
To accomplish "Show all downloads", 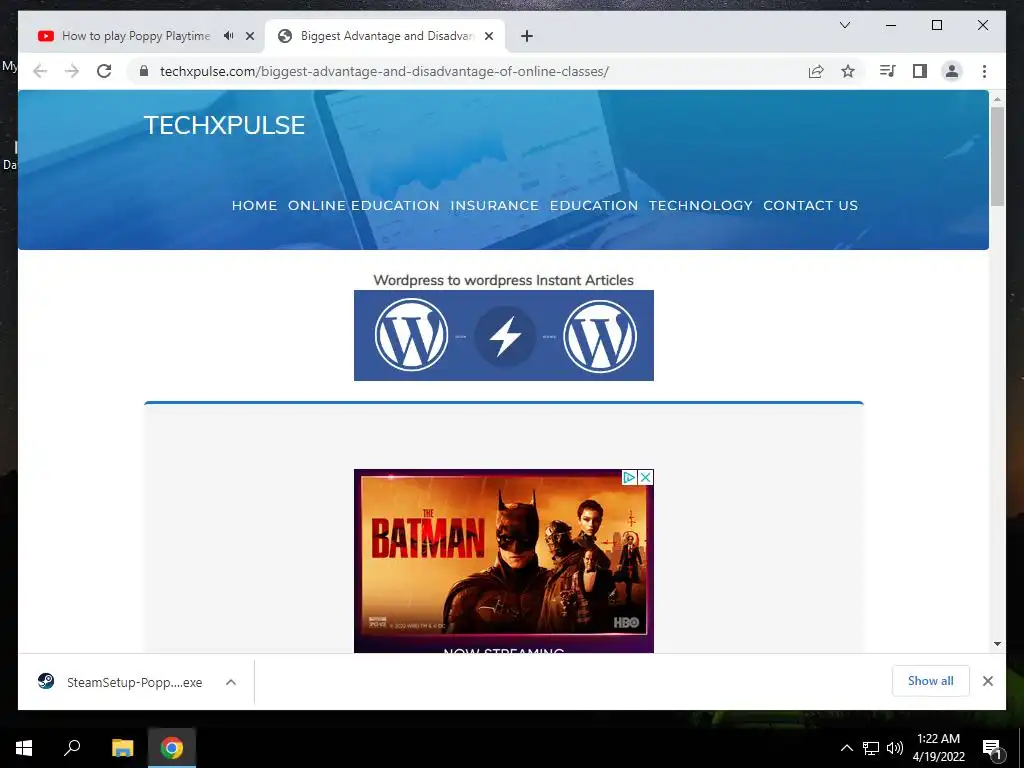I will pyautogui.click(x=931, y=680).
